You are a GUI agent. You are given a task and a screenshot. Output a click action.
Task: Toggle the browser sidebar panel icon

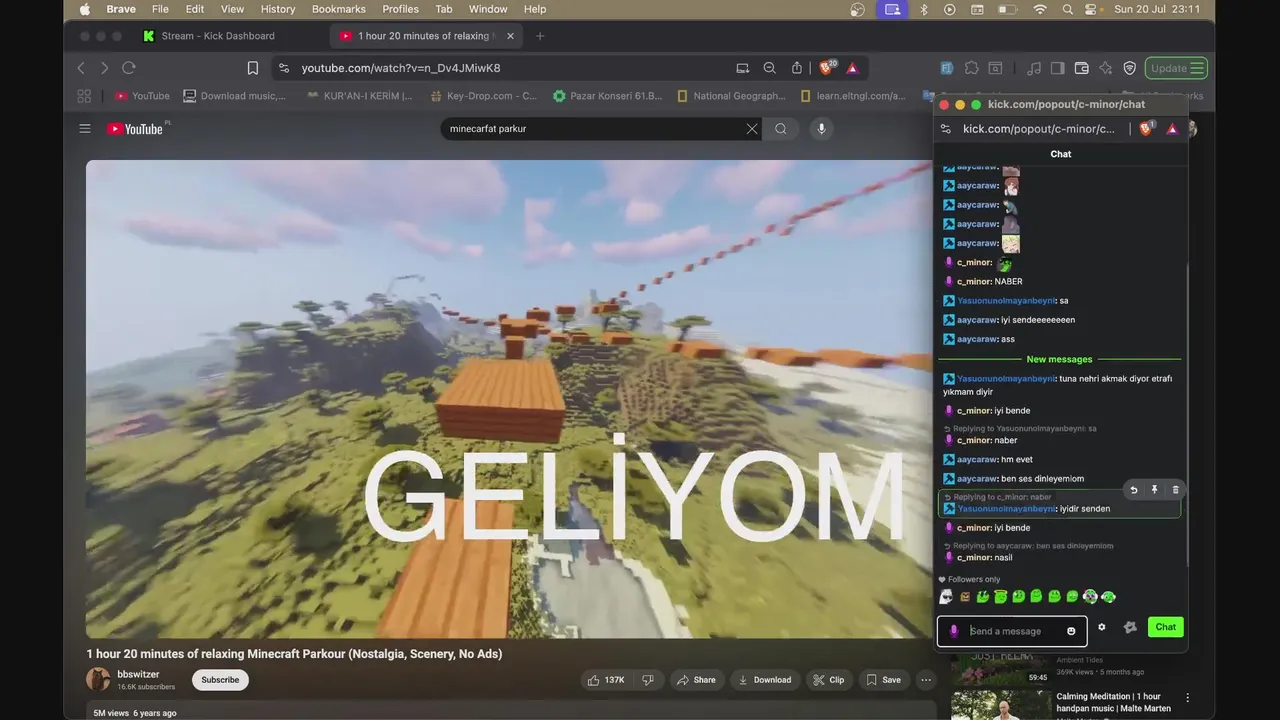[1057, 68]
